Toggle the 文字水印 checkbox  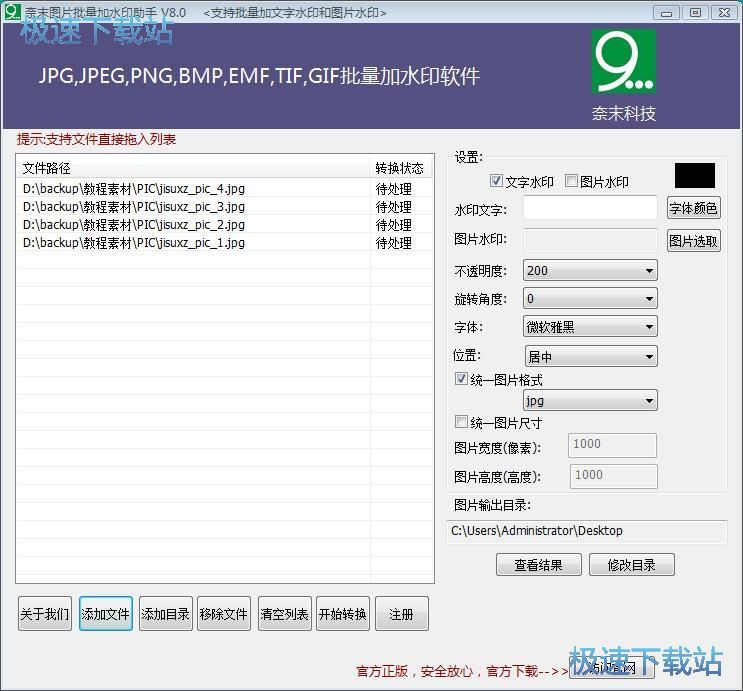click(496, 181)
